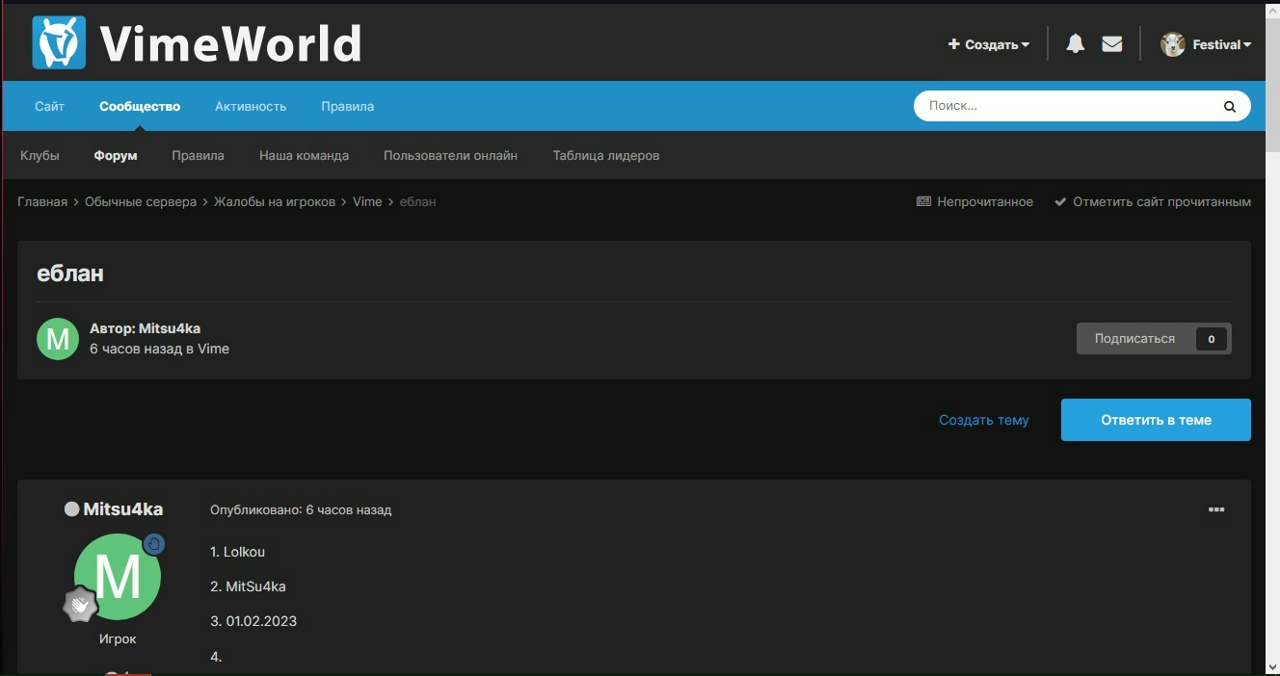Open the notifications bell
Viewport: 1280px width, 676px height.
point(1075,44)
